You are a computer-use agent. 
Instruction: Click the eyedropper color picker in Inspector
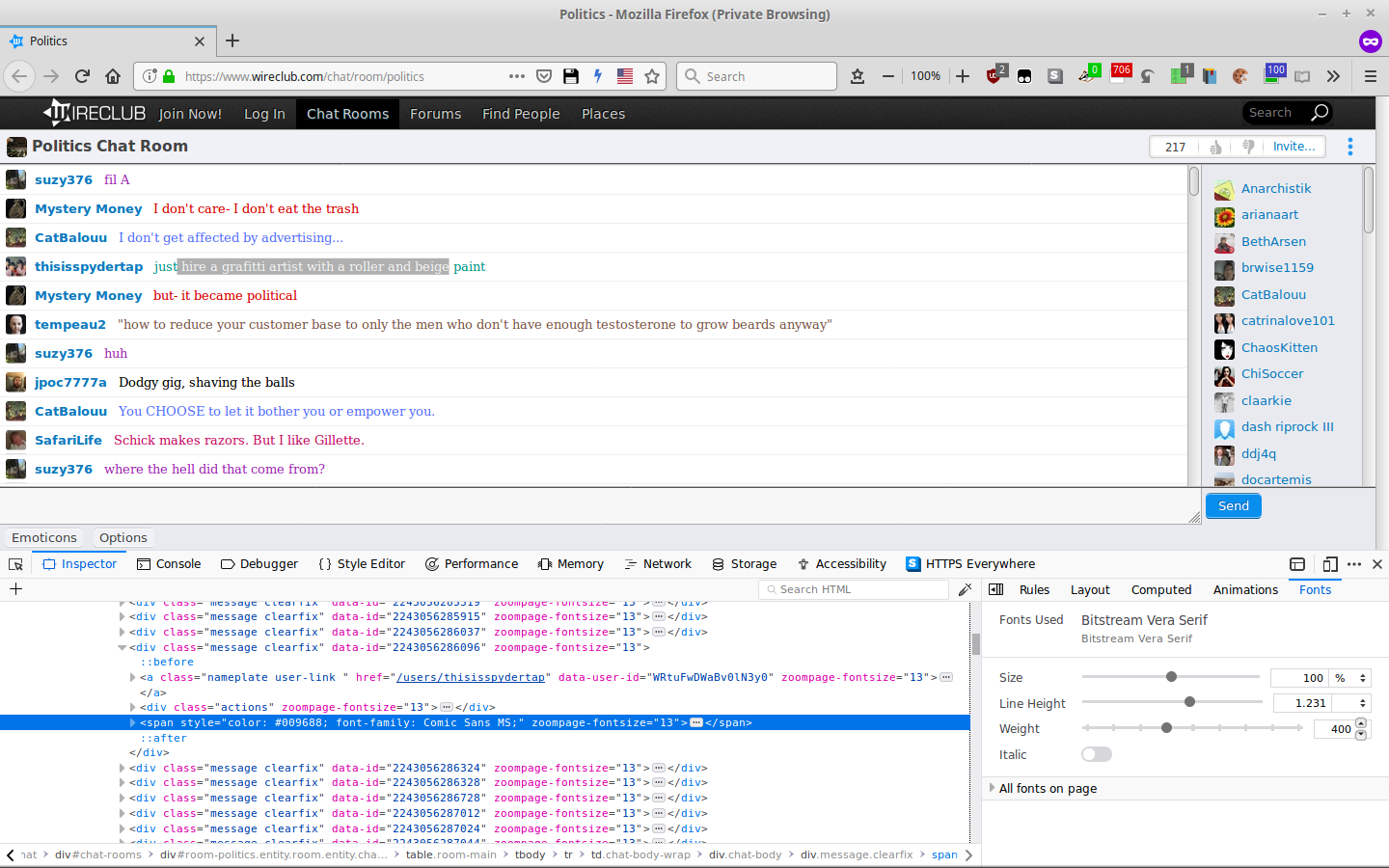point(965,589)
